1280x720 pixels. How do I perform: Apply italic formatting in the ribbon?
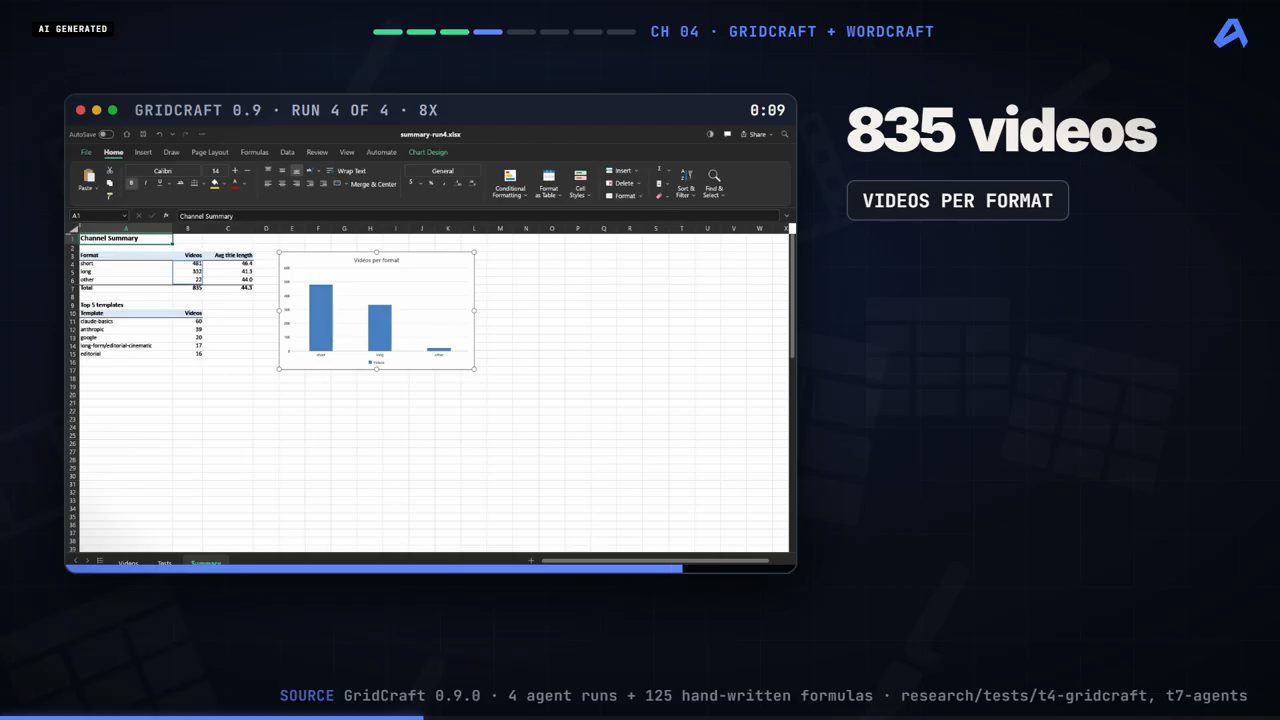coord(145,183)
